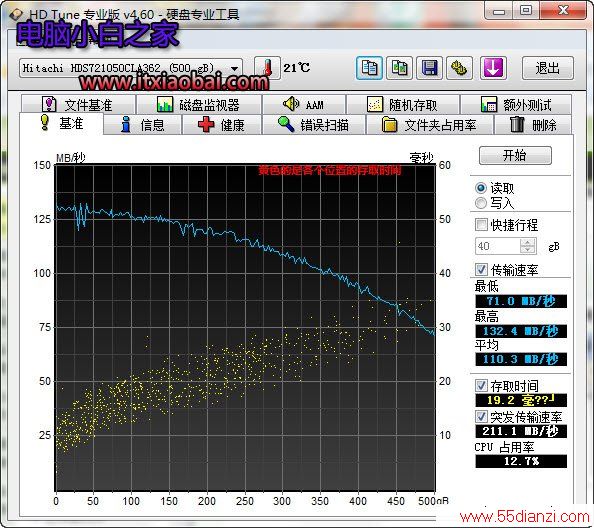Screen dimensions: 594x528
Task: Switch to the 随机存取 random access tab
Action: tap(402, 105)
